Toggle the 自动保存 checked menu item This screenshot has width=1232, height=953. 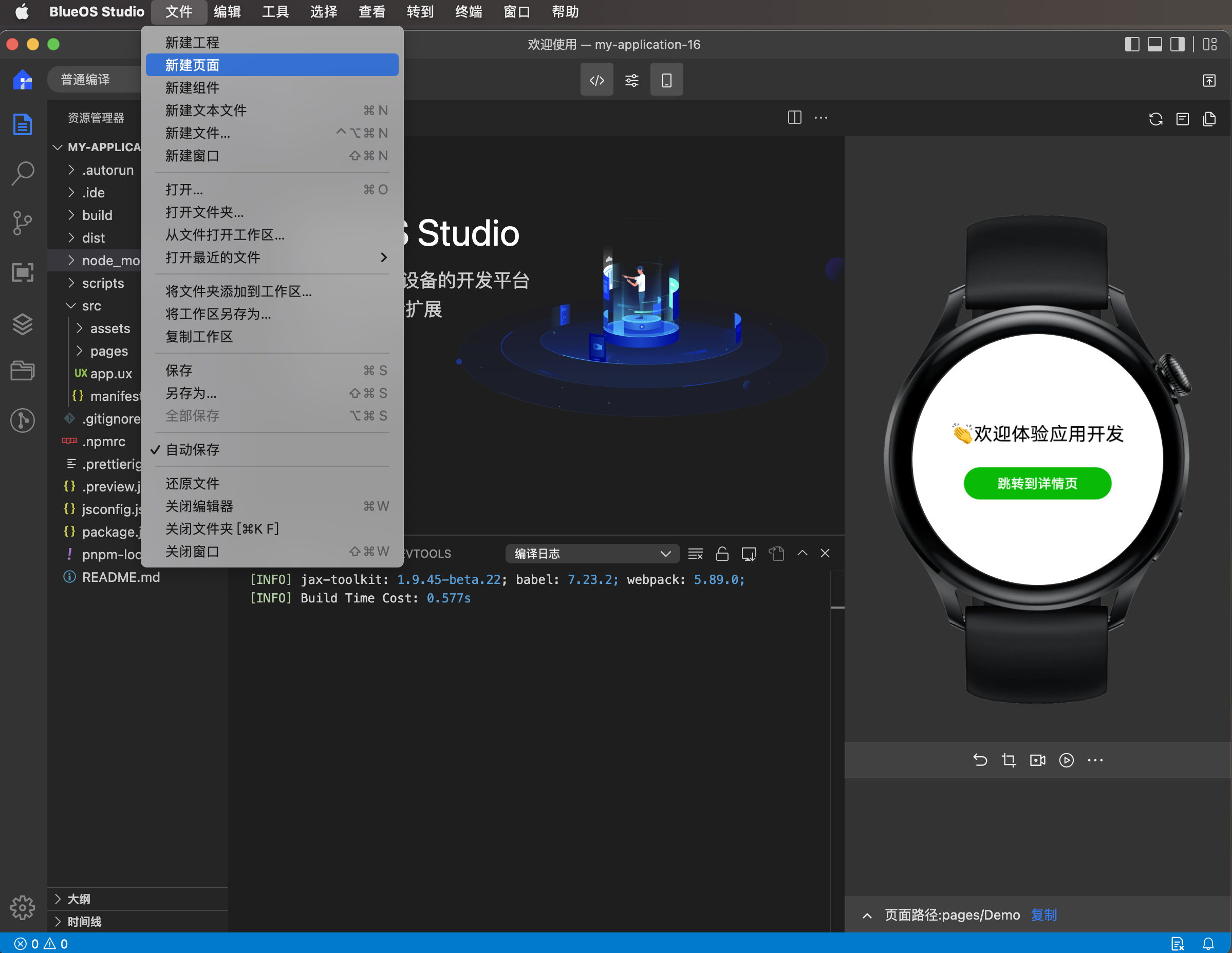pyautogui.click(x=272, y=450)
